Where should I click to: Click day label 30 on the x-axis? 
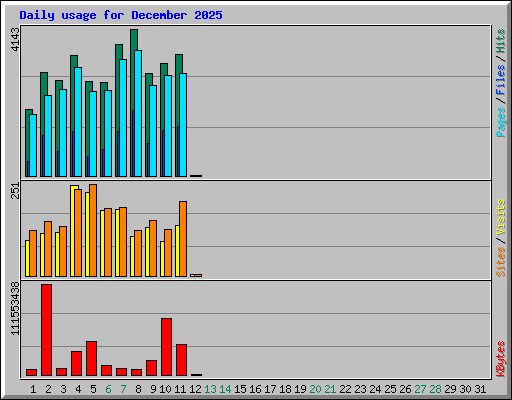(x=465, y=389)
